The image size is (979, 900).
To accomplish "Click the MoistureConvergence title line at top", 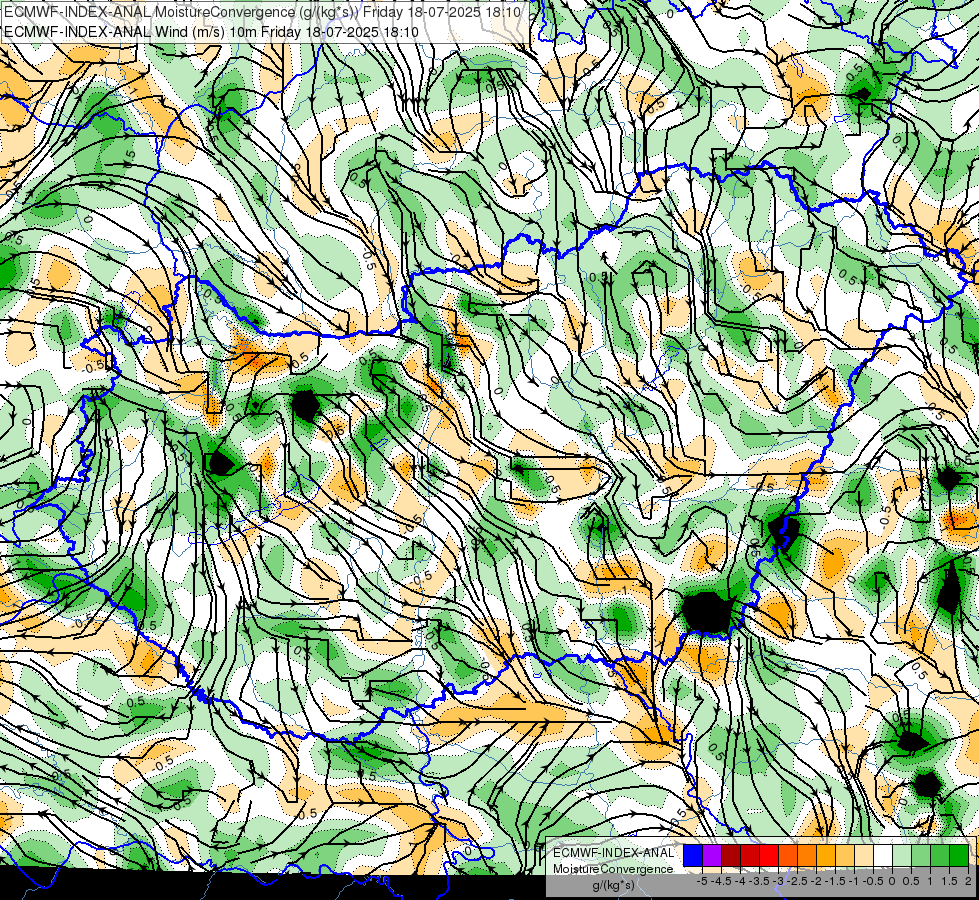I will (262, 12).
